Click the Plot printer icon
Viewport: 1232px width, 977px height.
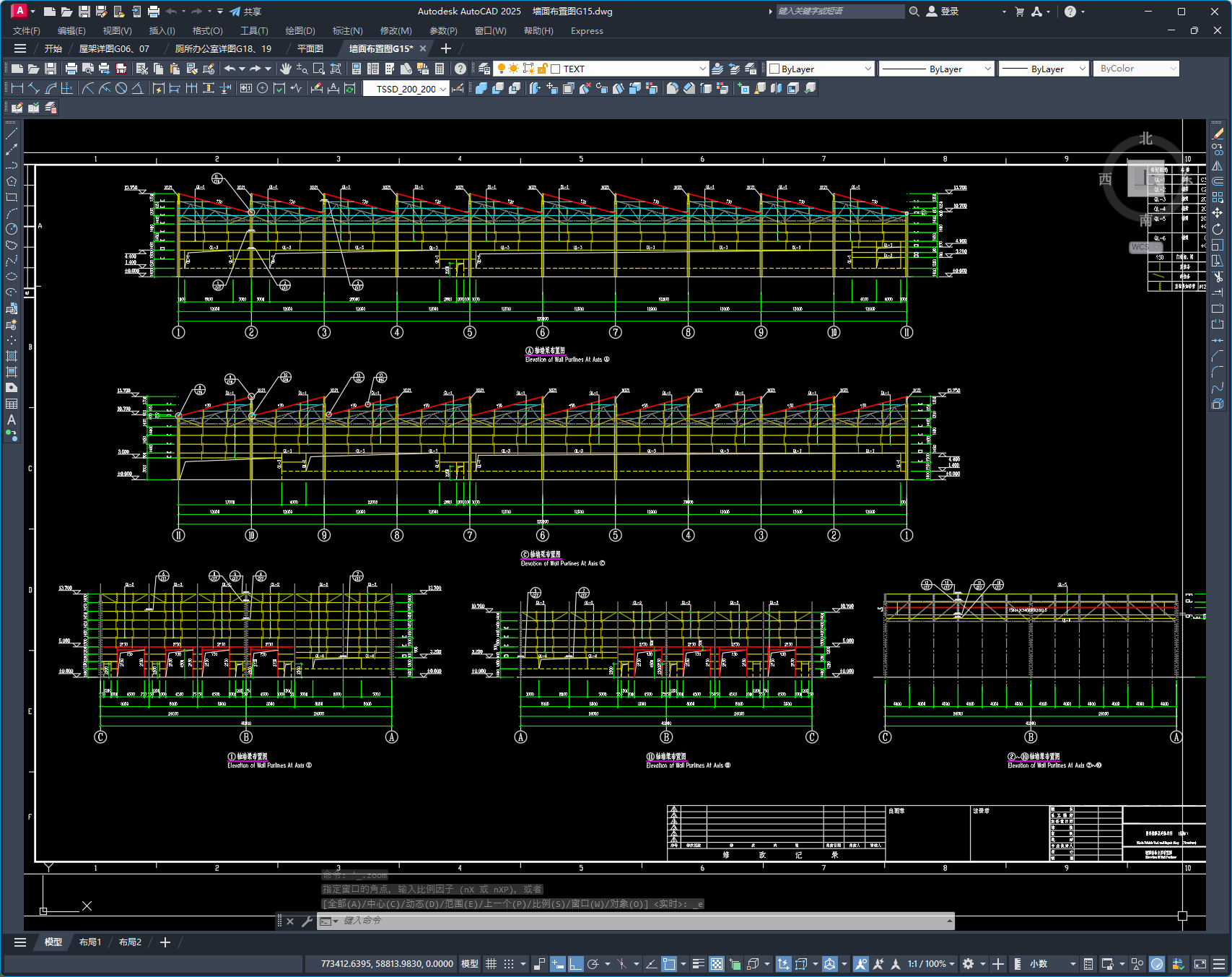(71, 69)
